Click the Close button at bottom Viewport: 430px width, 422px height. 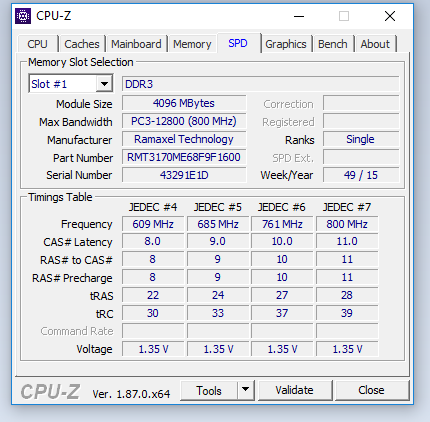point(371,390)
